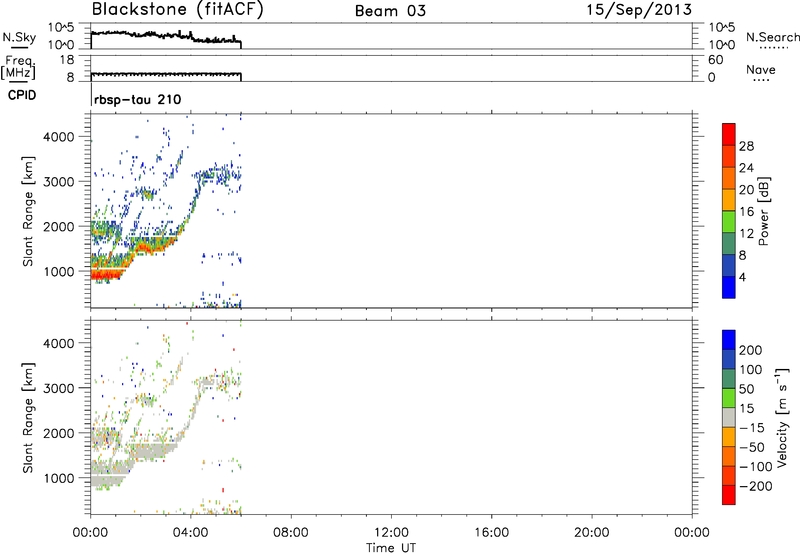Click the '16:00' time axis label
The height and width of the screenshot is (554, 800).
click(491, 533)
